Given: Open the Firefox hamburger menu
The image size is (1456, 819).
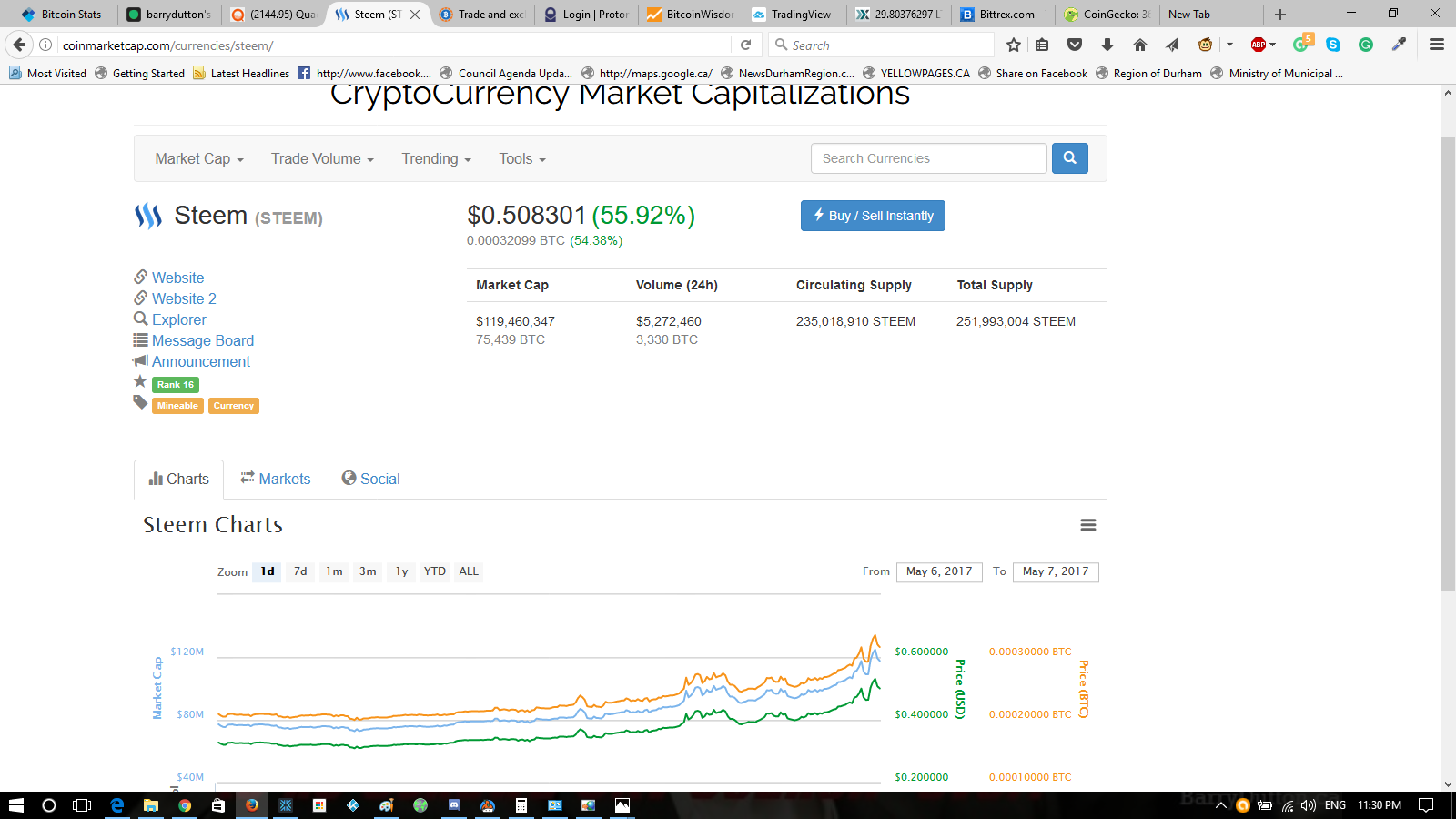Looking at the screenshot, I should click(x=1437, y=45).
